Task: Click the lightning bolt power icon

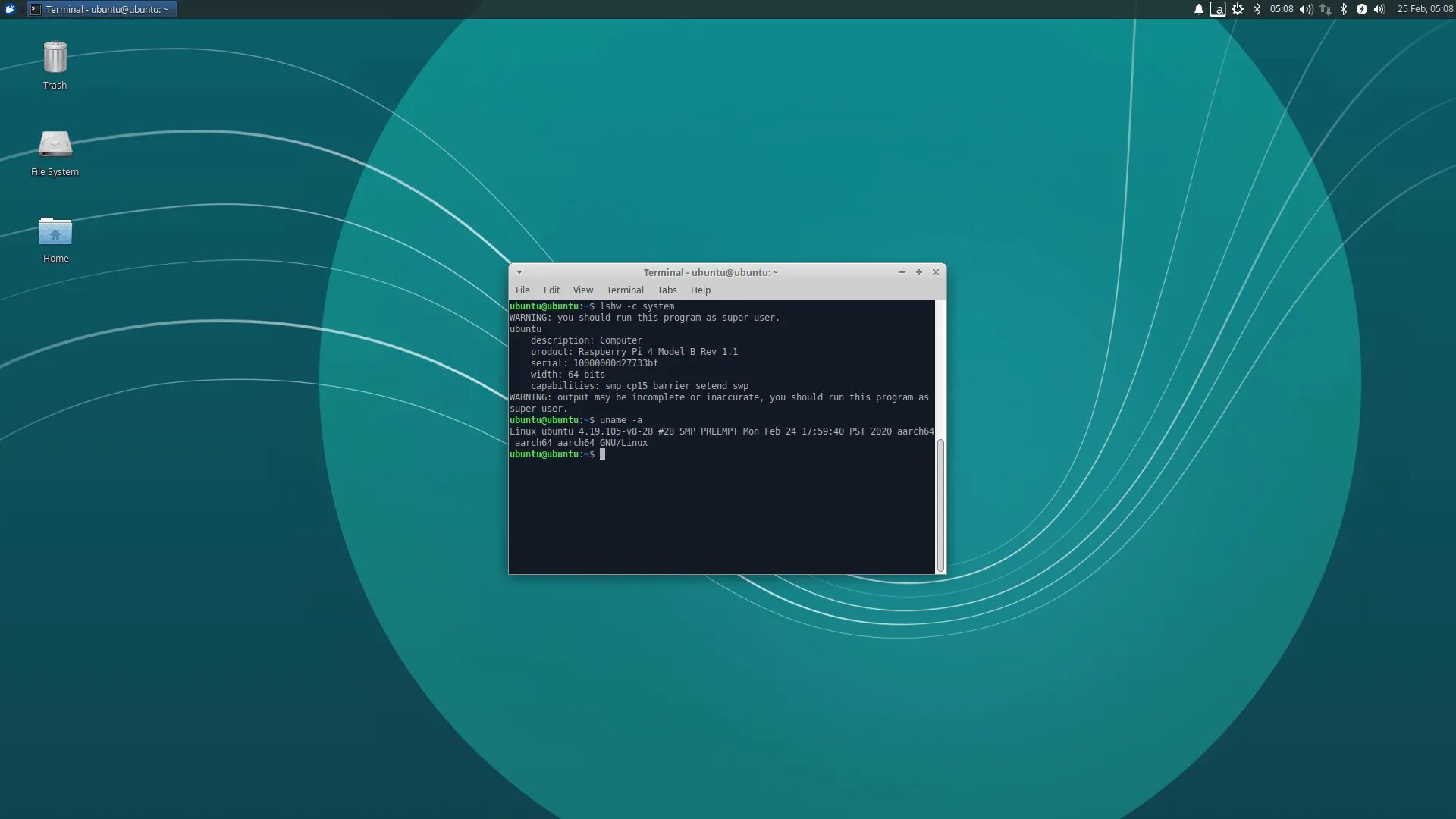Action: 1362,9
